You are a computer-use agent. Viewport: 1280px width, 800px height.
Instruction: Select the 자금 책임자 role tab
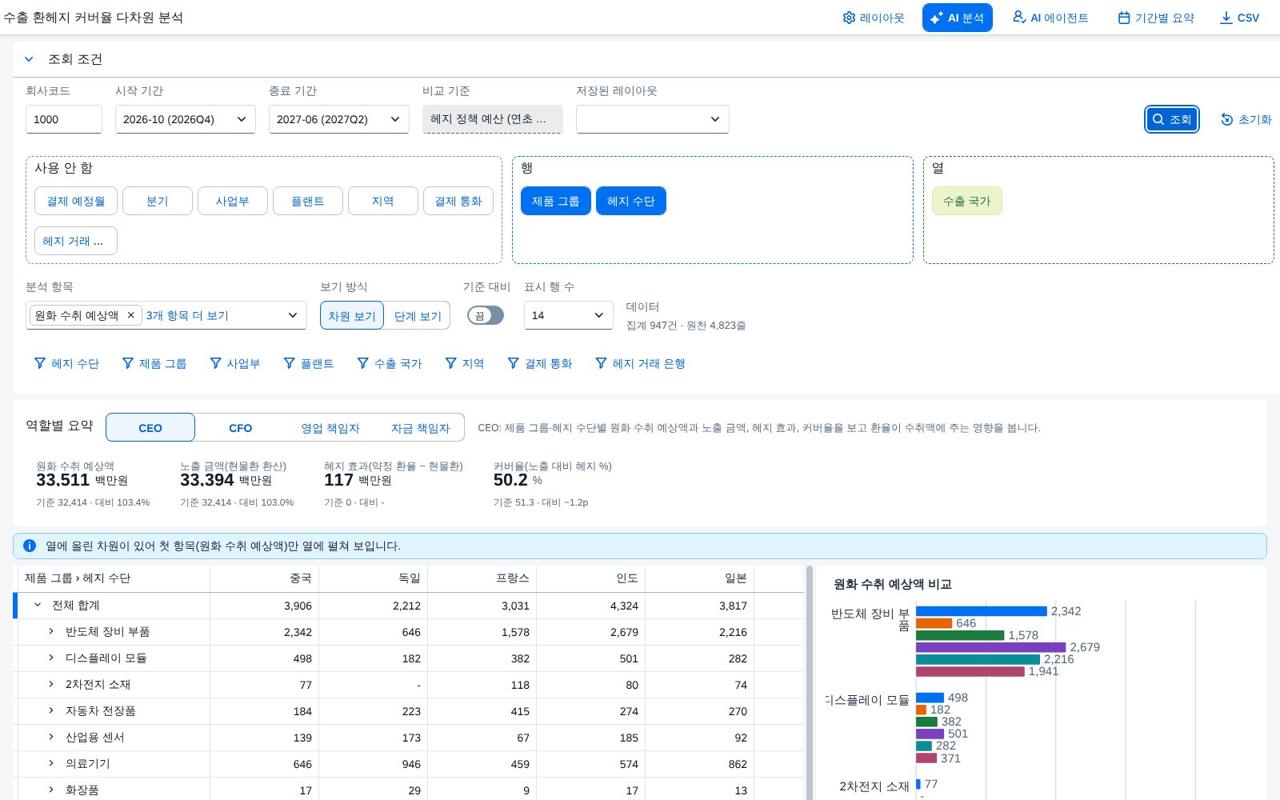coord(420,428)
